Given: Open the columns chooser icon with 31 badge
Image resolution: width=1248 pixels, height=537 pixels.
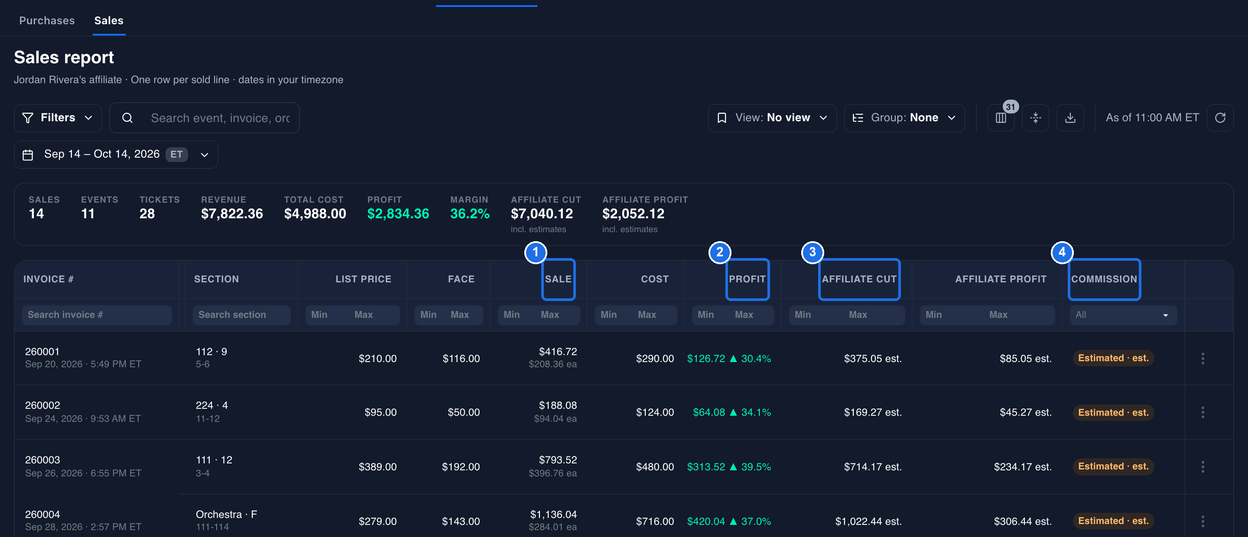Looking at the screenshot, I should click(1000, 118).
